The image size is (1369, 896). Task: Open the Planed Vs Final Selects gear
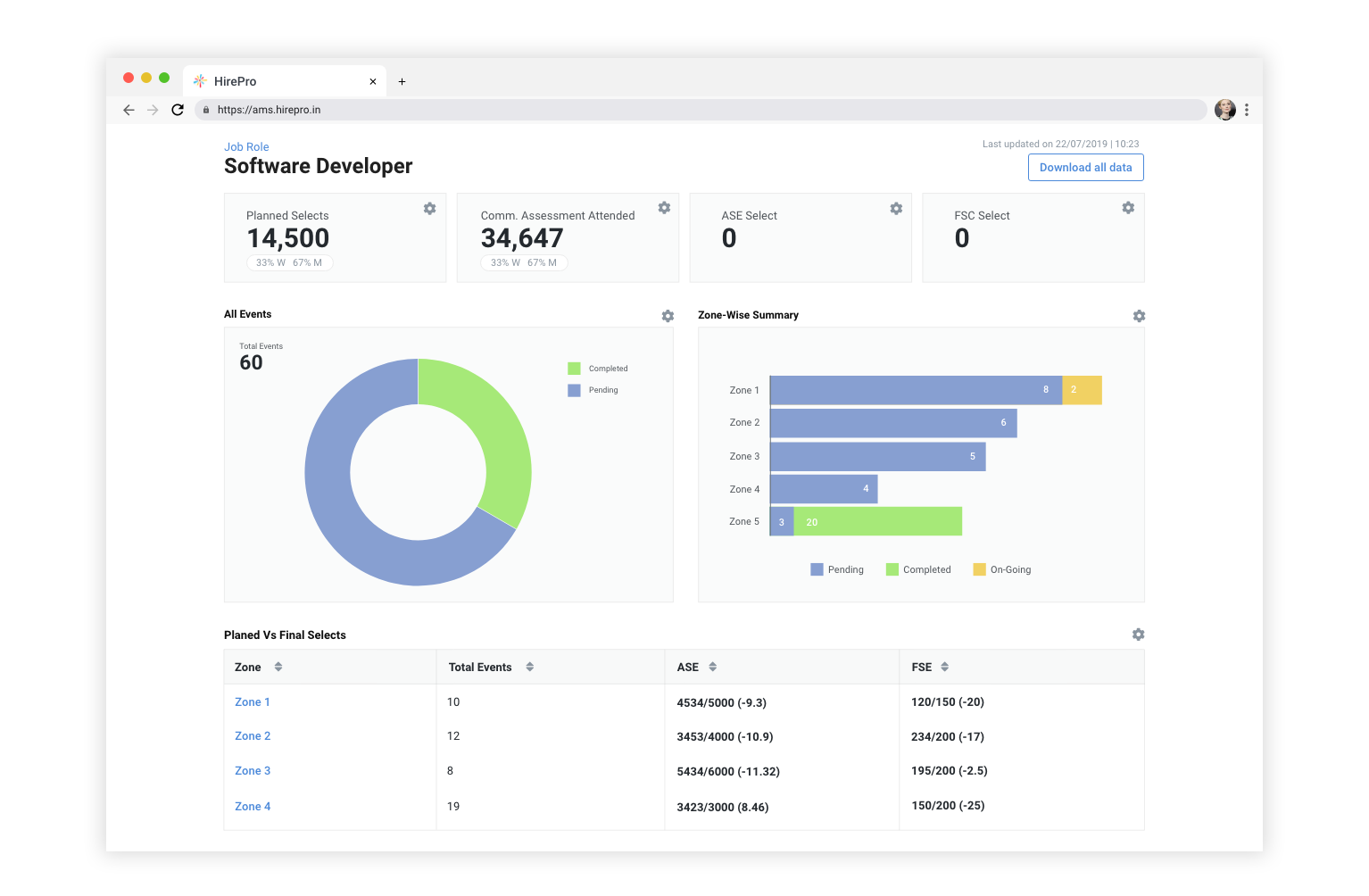pos(1138,634)
